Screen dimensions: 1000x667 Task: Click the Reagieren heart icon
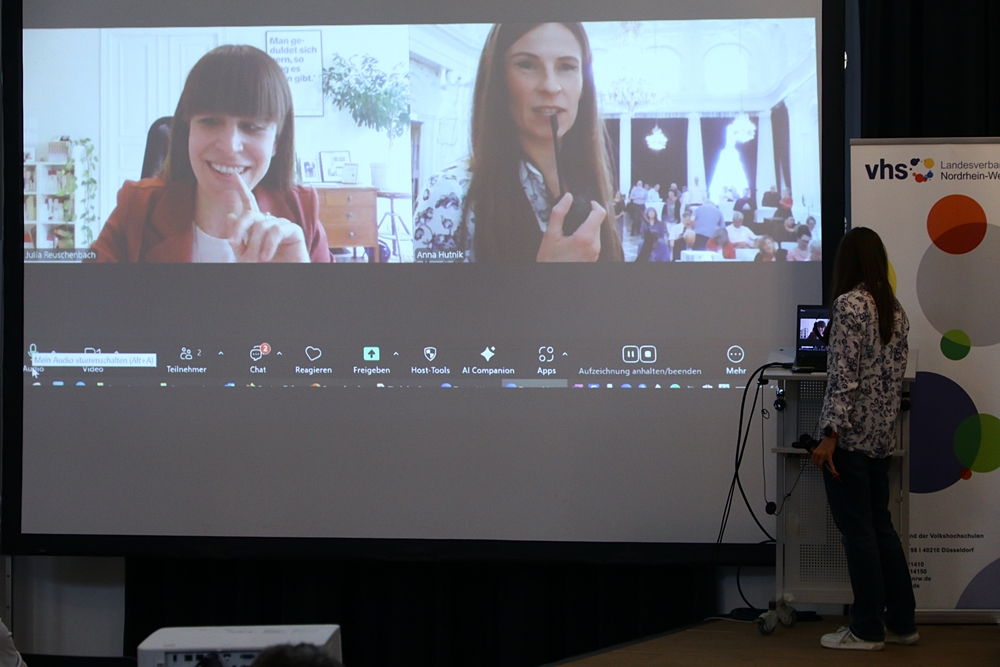(x=313, y=354)
